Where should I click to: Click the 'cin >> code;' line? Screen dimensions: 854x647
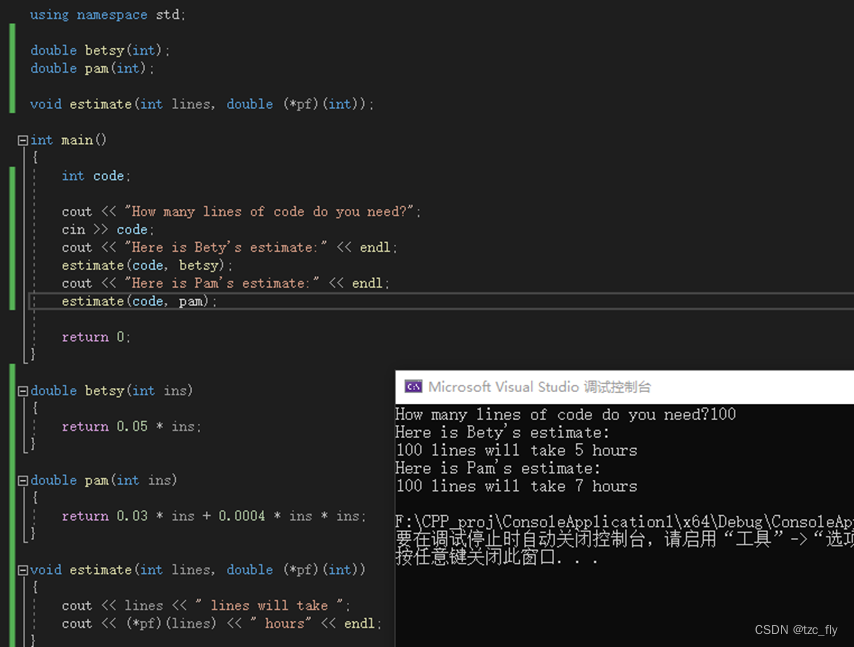[108, 229]
